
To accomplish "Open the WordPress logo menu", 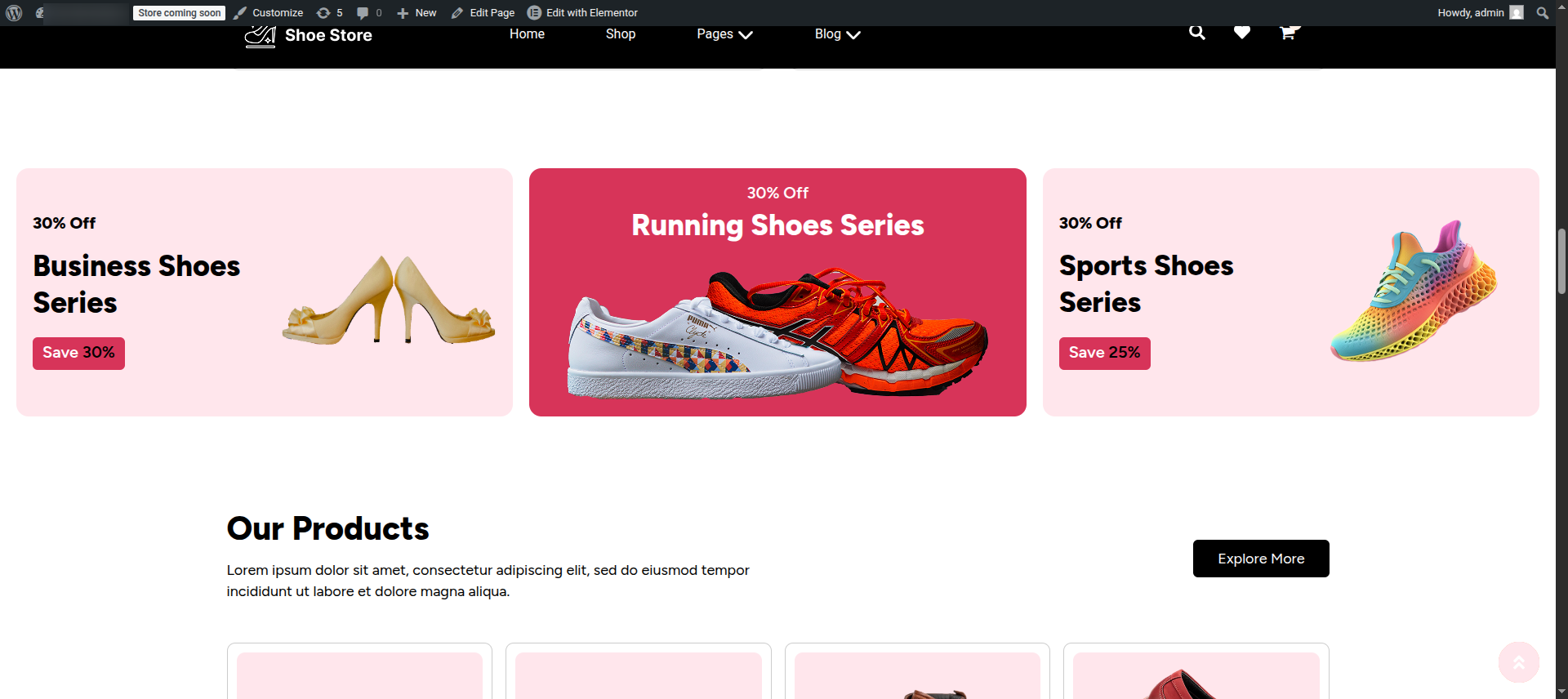I will click(14, 13).
